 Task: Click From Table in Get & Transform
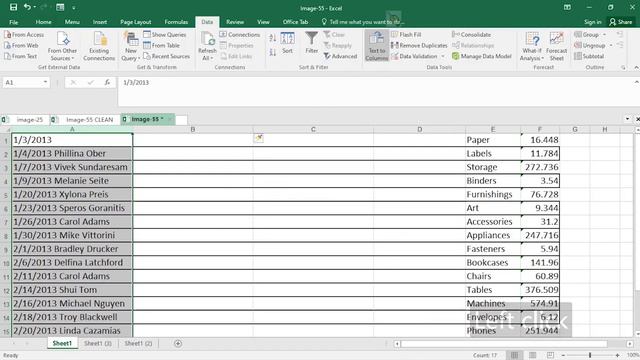coord(161,45)
